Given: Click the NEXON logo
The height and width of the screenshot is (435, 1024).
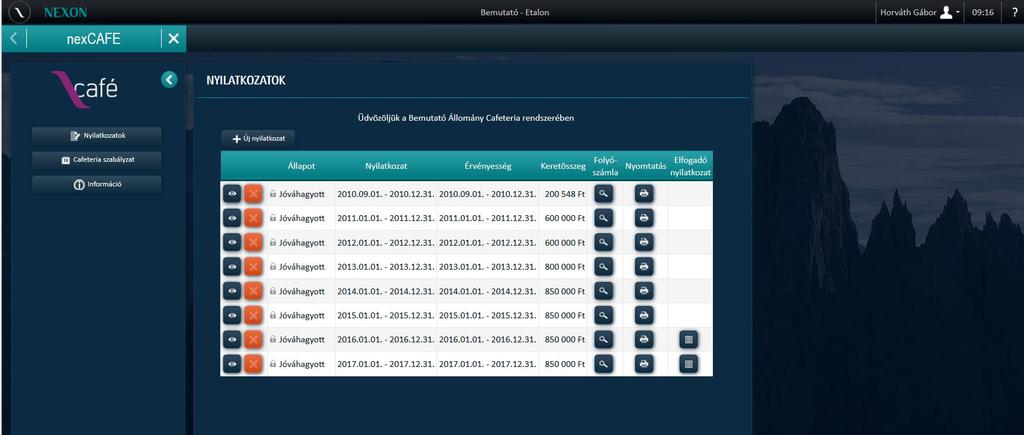Looking at the screenshot, I should 65,12.
